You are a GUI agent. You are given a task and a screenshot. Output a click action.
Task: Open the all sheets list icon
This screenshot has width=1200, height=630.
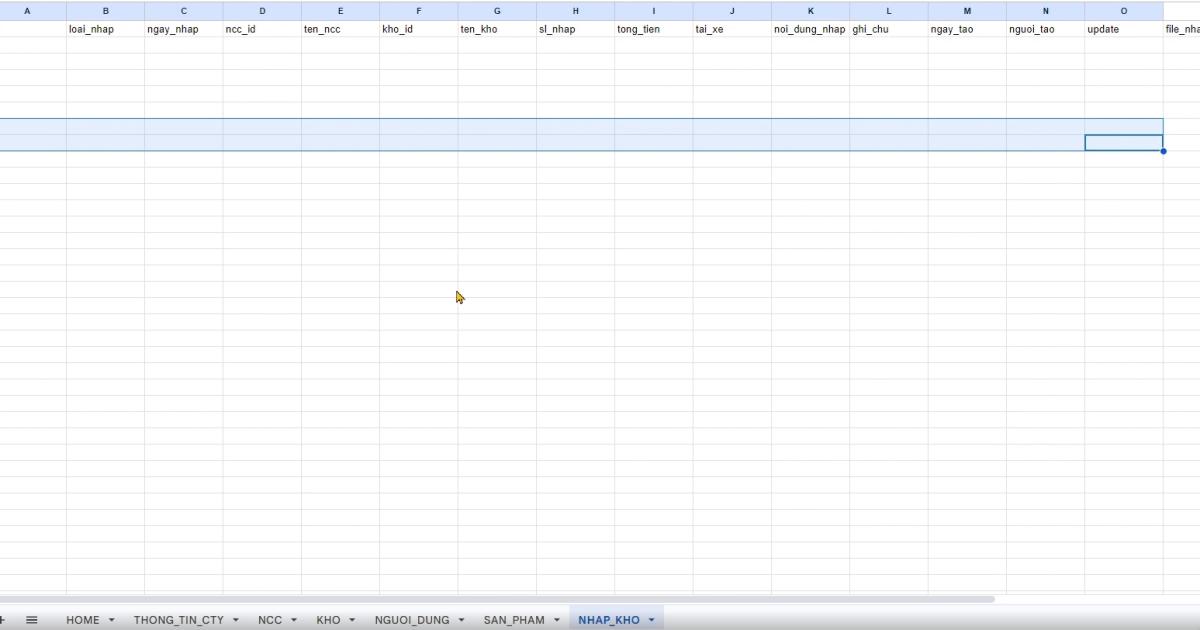pyautogui.click(x=31, y=620)
